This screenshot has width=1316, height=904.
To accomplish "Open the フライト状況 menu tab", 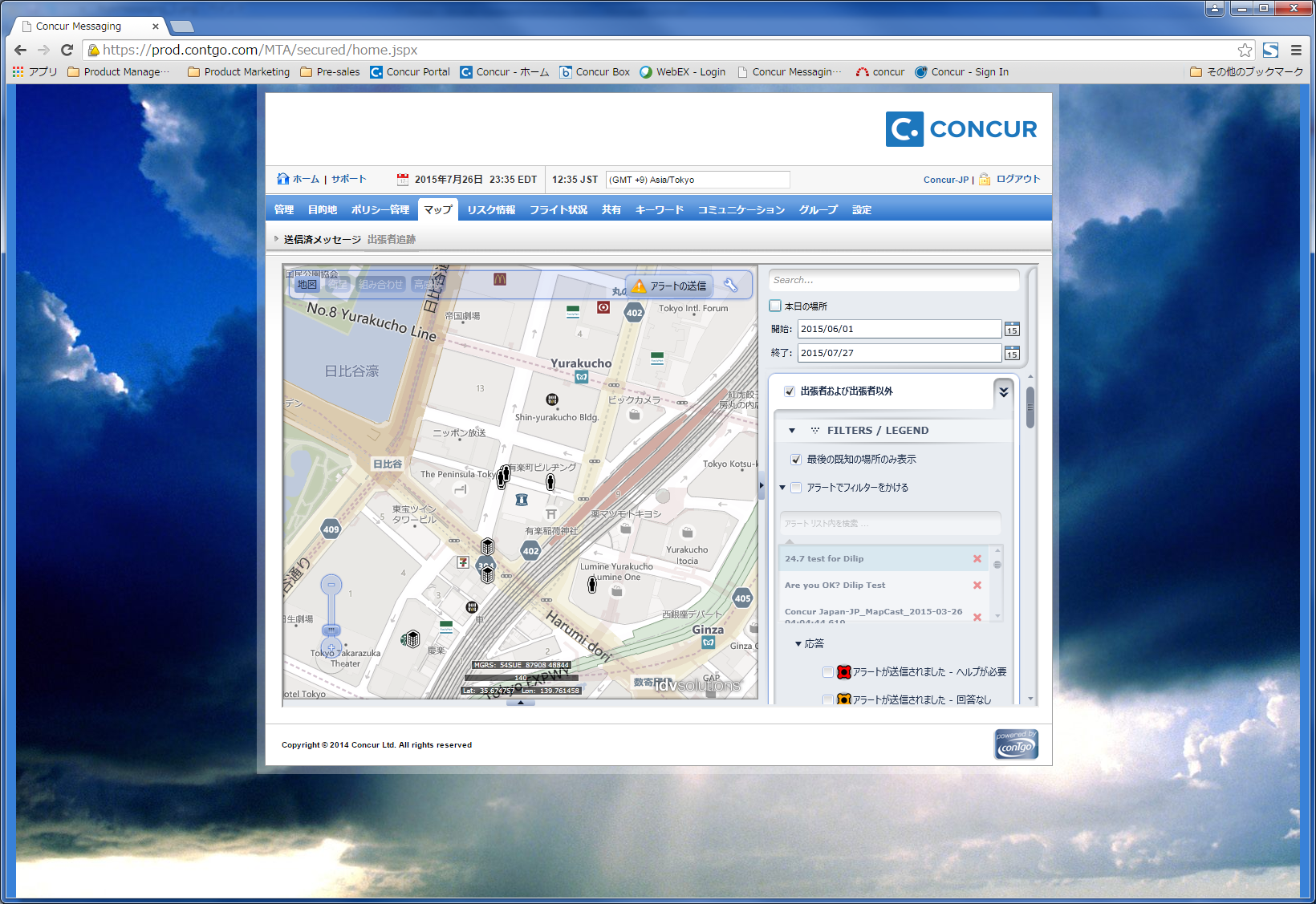I will click(x=558, y=210).
